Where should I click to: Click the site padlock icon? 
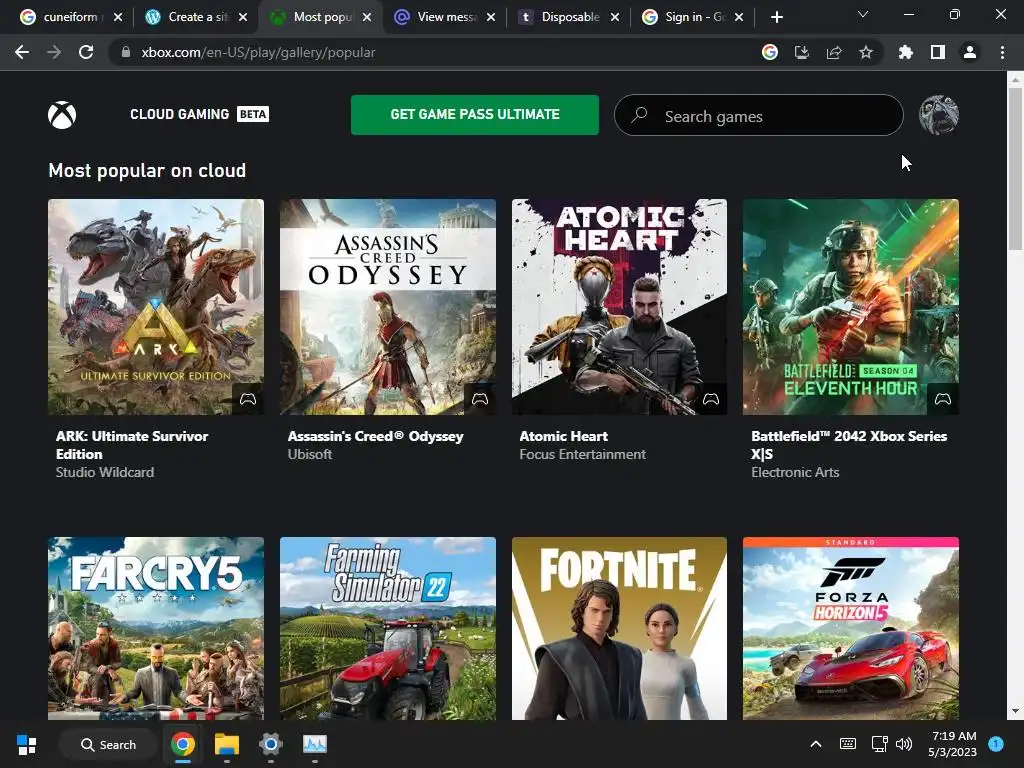125,52
